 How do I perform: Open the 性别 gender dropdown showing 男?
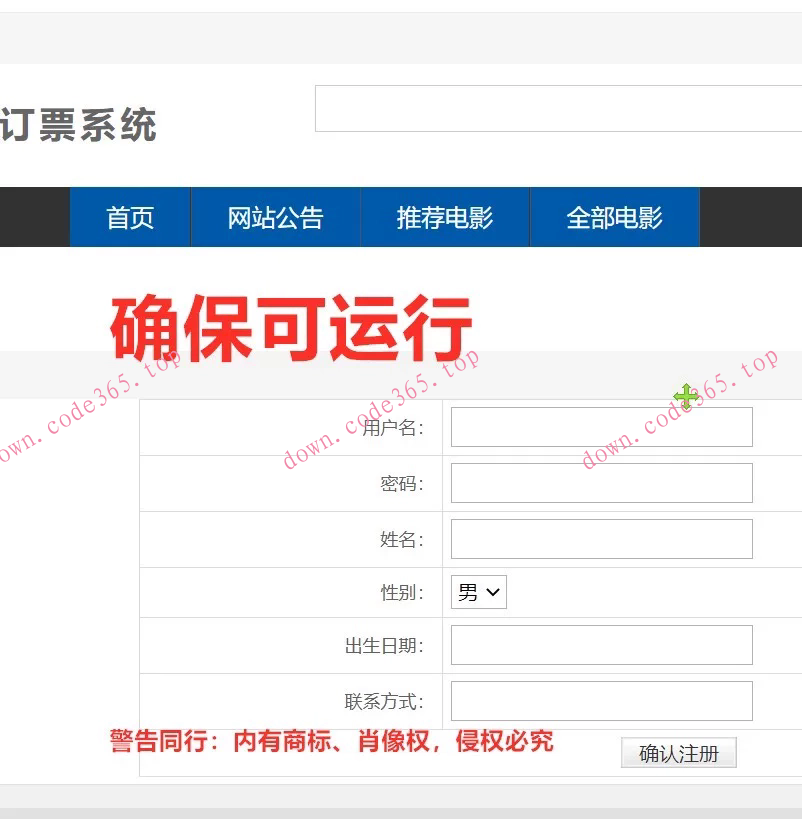[x=477, y=592]
